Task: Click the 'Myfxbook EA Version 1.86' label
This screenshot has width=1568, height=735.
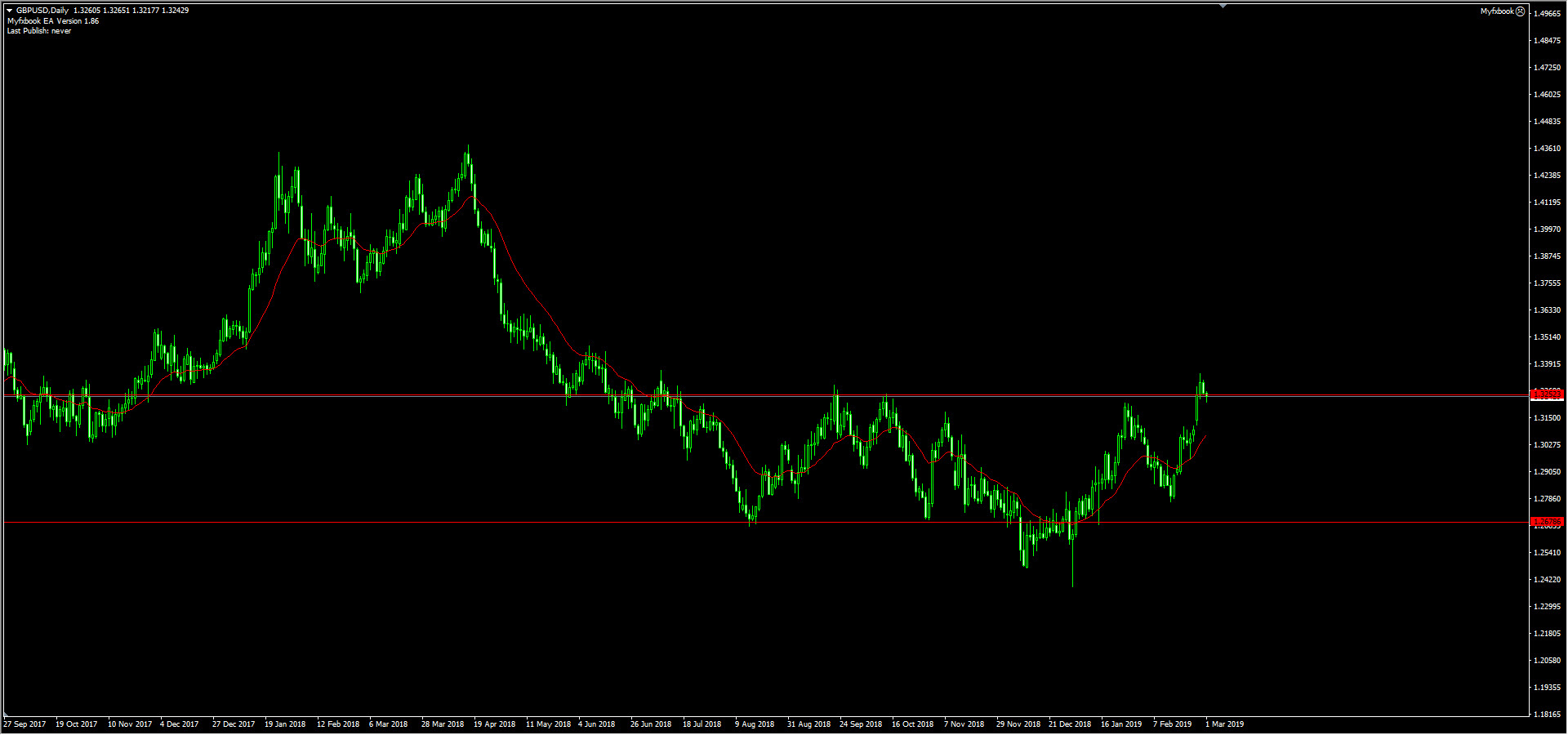Action: pos(53,21)
